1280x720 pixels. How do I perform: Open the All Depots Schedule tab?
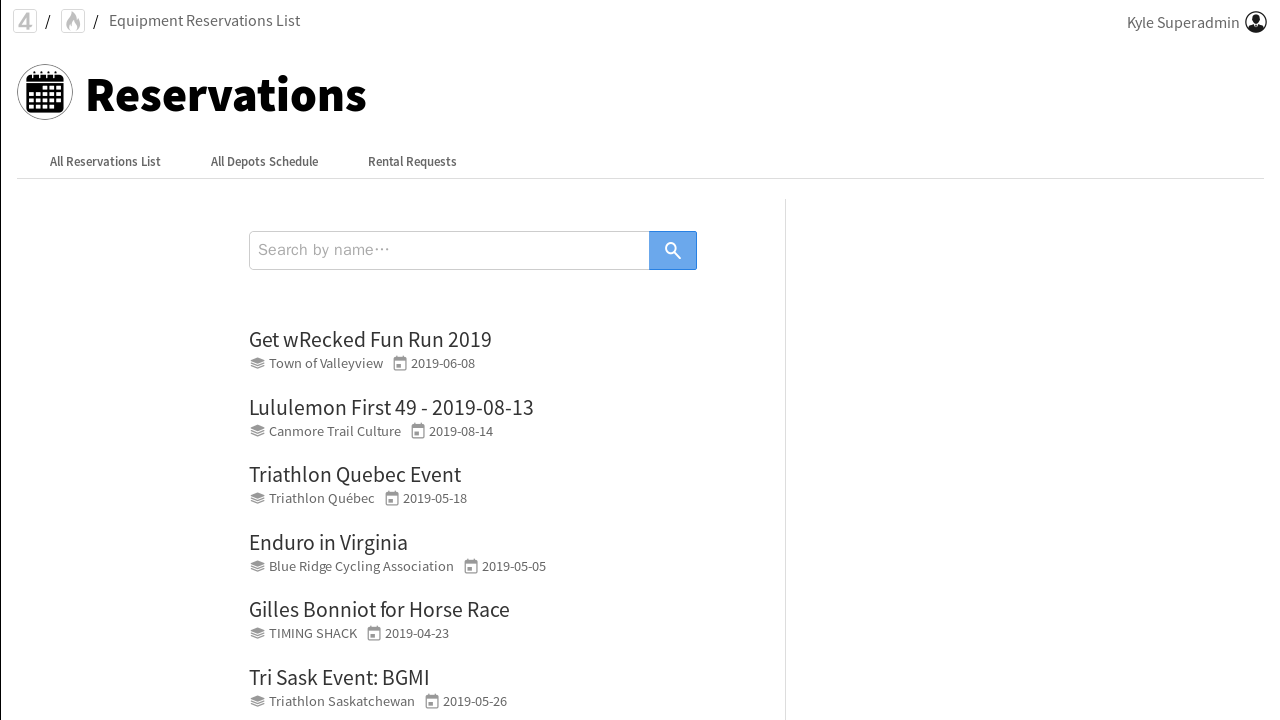click(x=264, y=162)
